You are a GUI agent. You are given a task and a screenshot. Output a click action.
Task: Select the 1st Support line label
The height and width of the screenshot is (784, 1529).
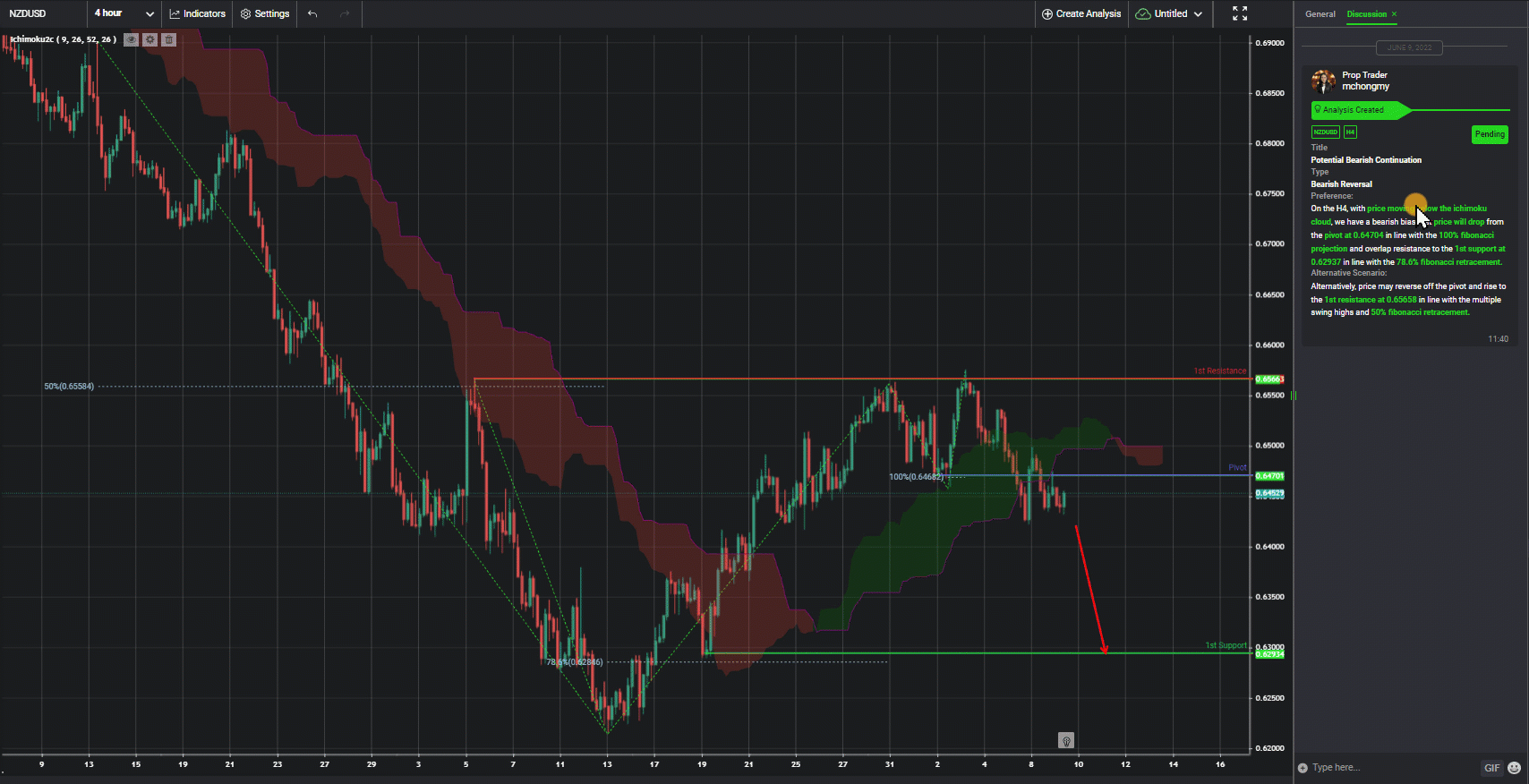[x=1226, y=645]
